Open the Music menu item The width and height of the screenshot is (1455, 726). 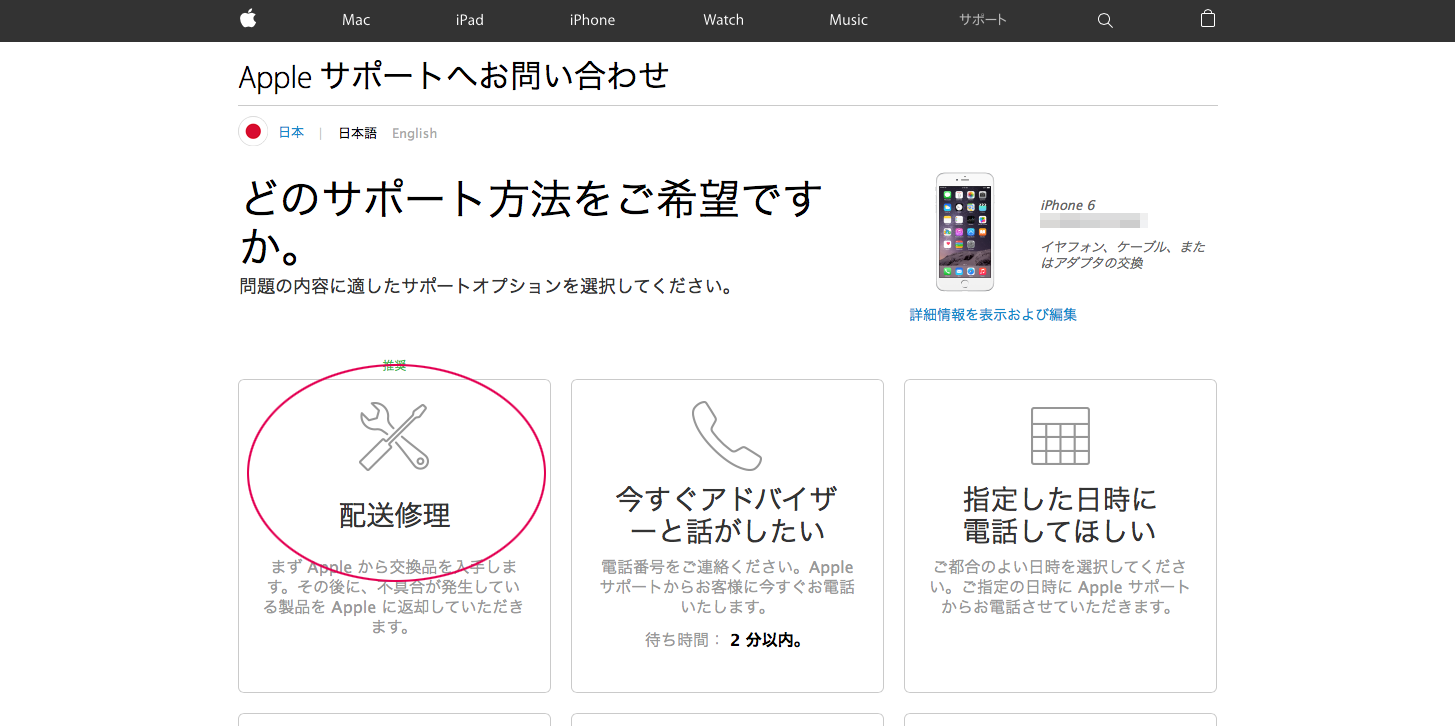coord(848,20)
